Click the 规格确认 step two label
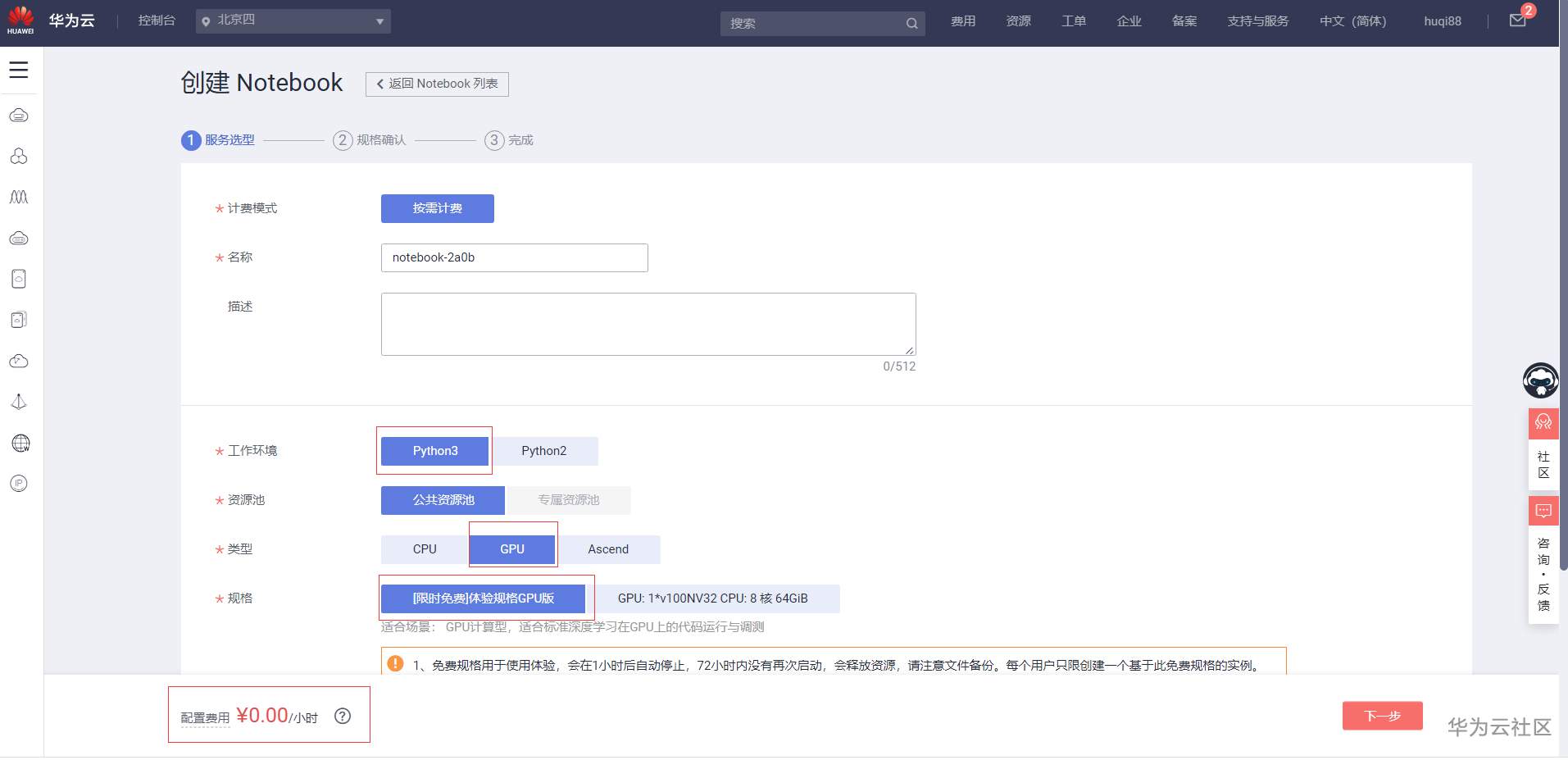The image size is (1568, 760). coord(381,140)
